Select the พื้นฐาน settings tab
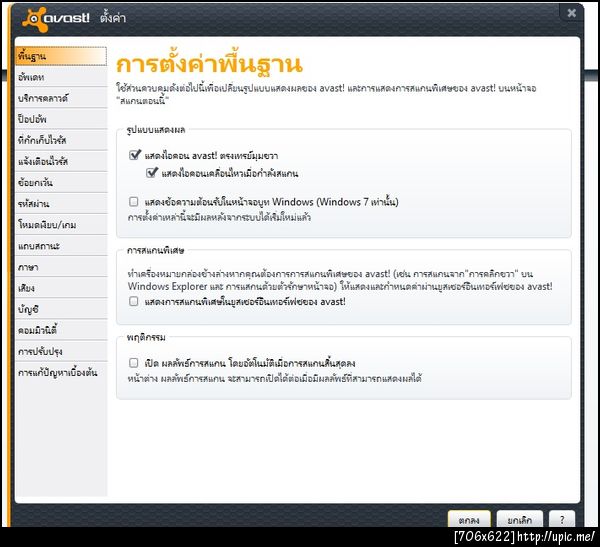Image resolution: width=600 pixels, height=547 pixels. pos(61,56)
